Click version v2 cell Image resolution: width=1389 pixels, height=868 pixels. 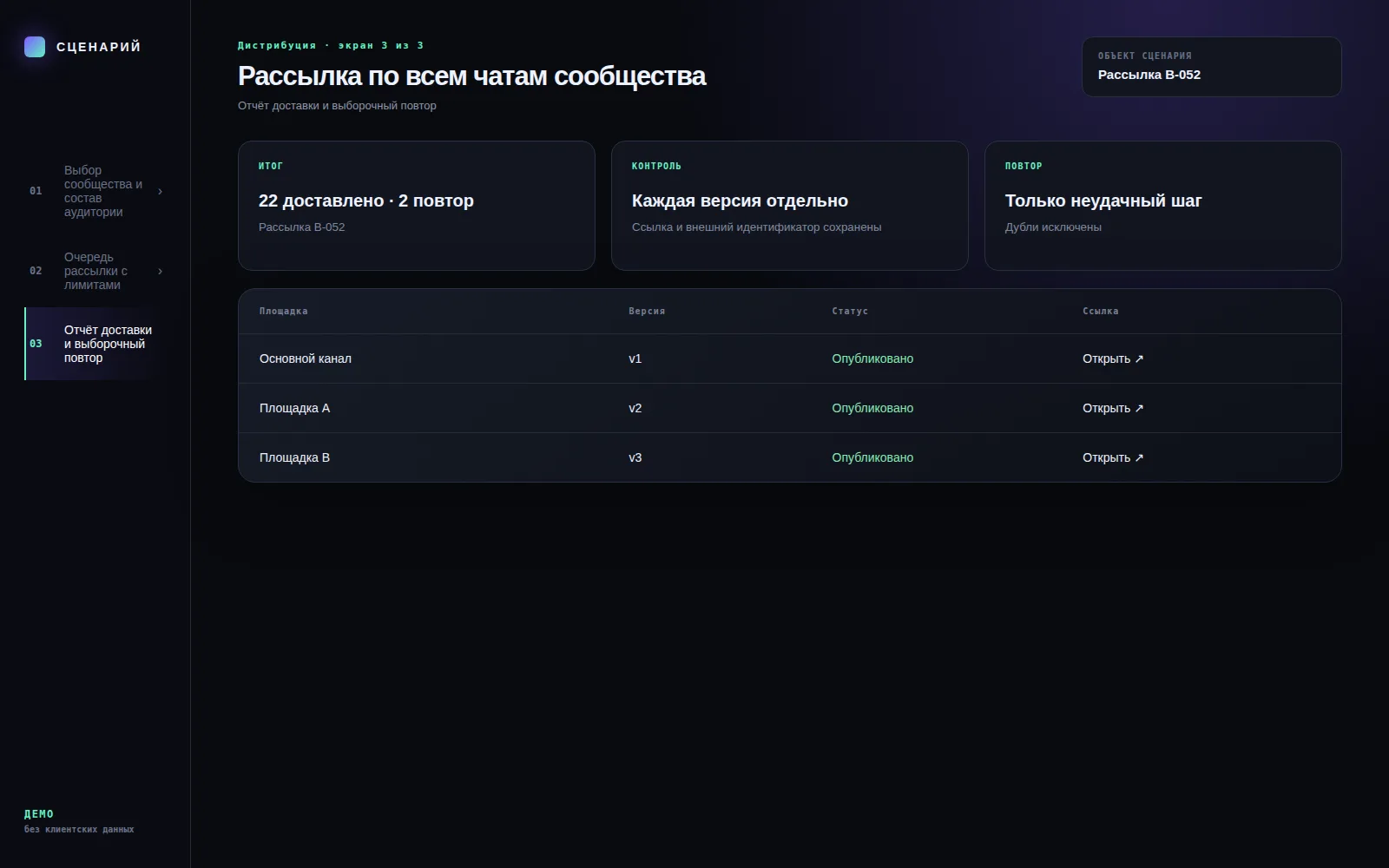(x=635, y=408)
